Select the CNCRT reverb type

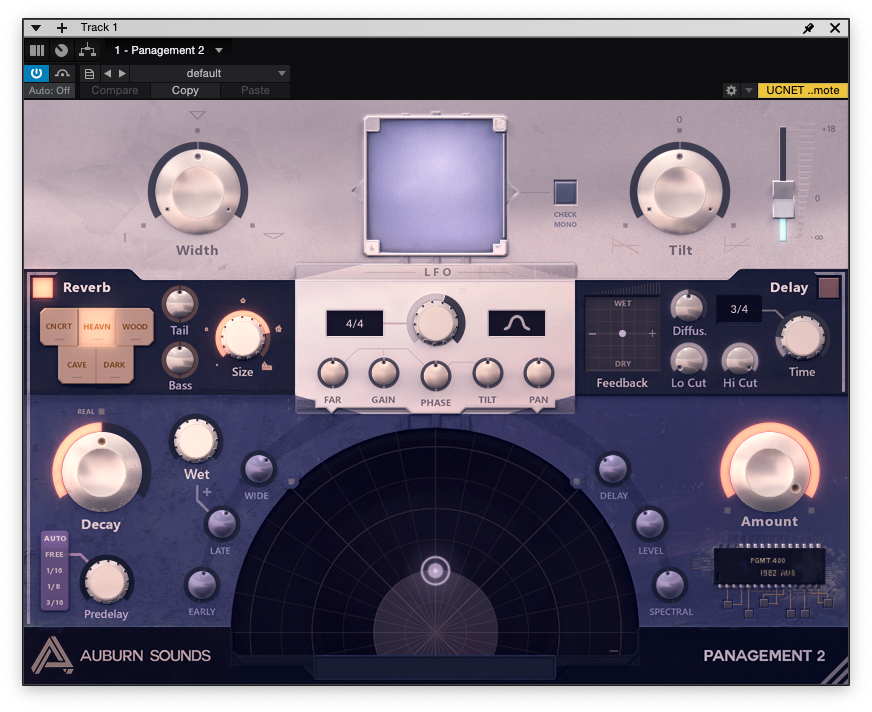(x=58, y=327)
